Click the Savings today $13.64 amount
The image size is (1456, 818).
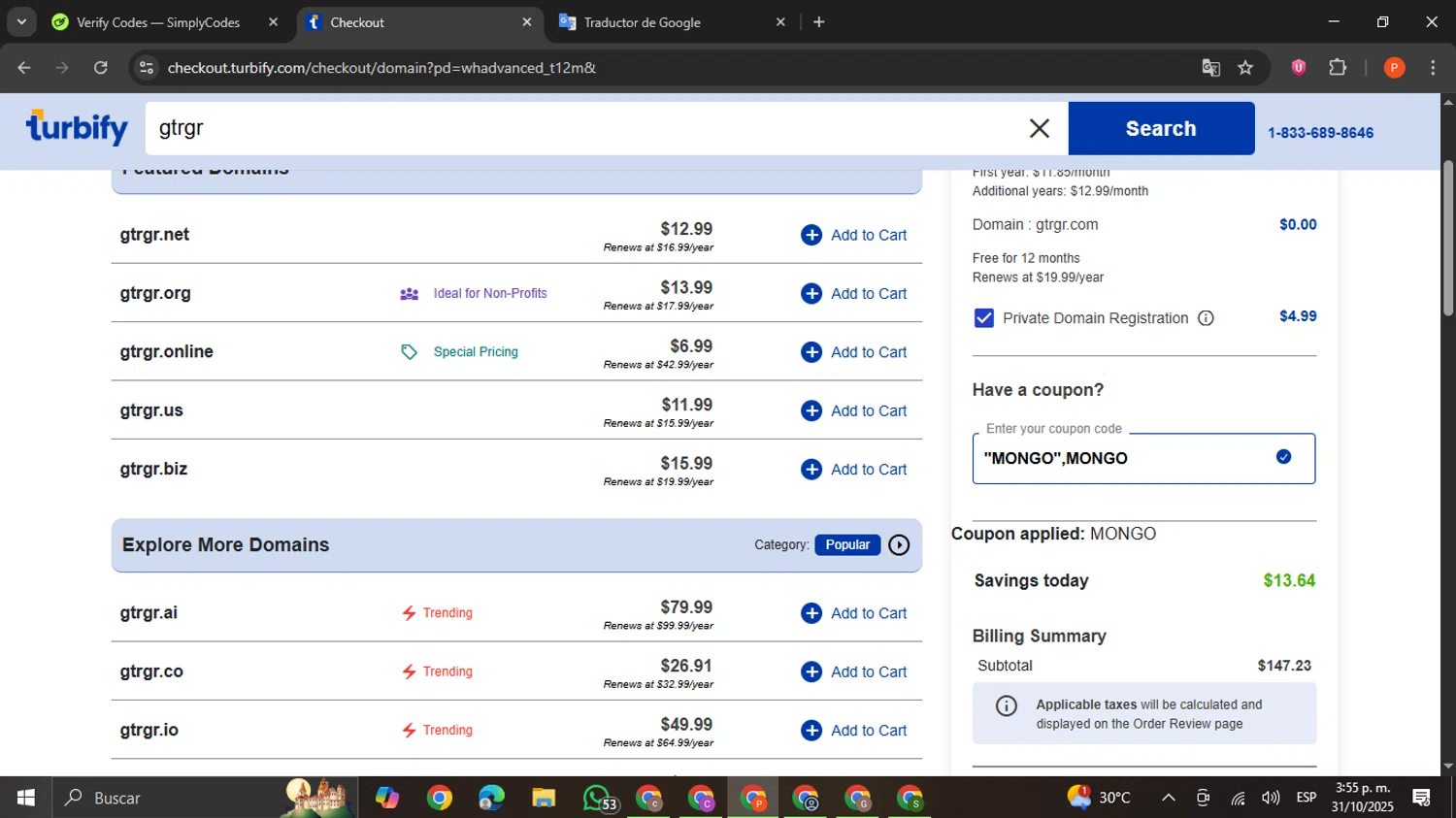tap(1289, 580)
